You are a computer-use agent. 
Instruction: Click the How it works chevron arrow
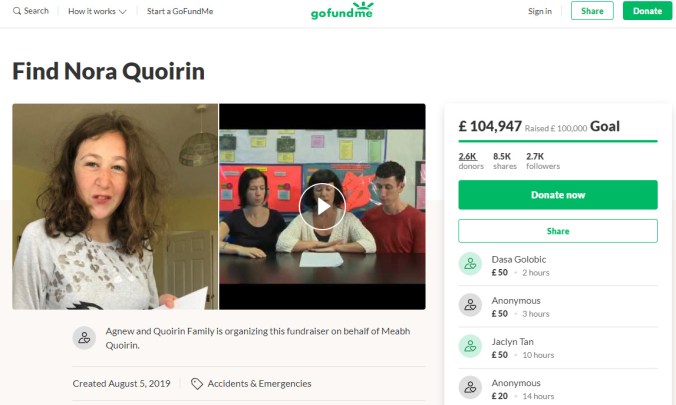(122, 12)
